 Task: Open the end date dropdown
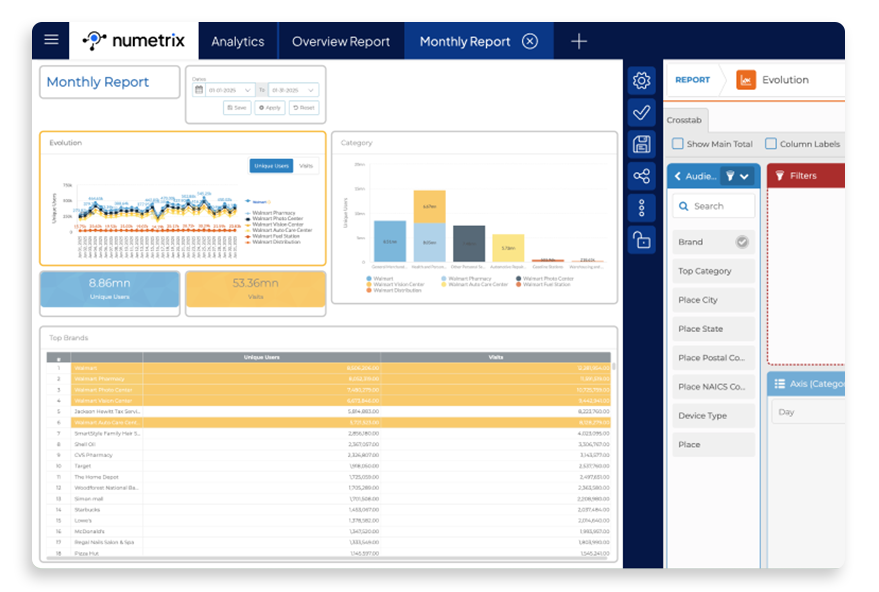(x=294, y=90)
